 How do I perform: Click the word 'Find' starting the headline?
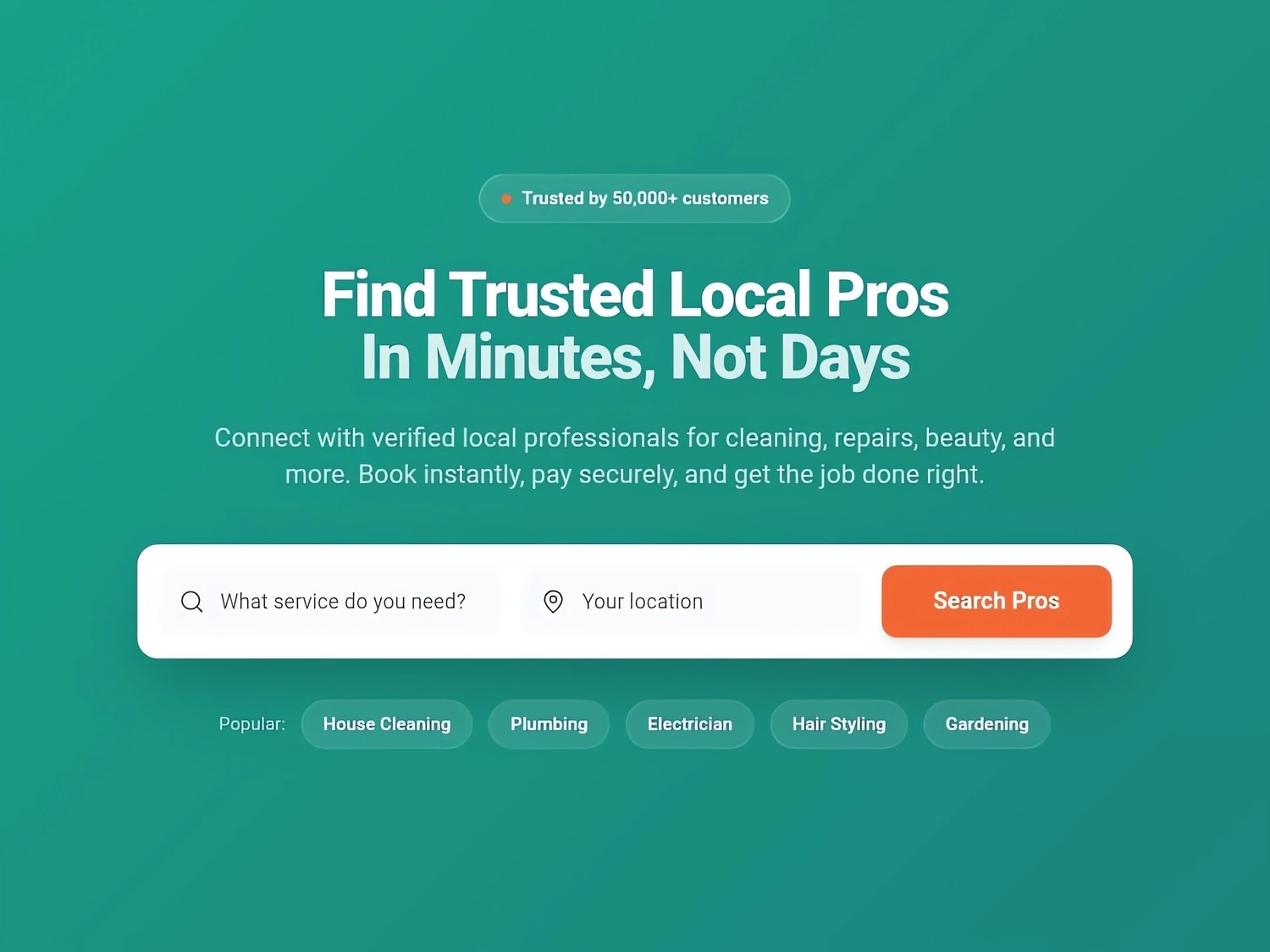pyautogui.click(x=378, y=294)
